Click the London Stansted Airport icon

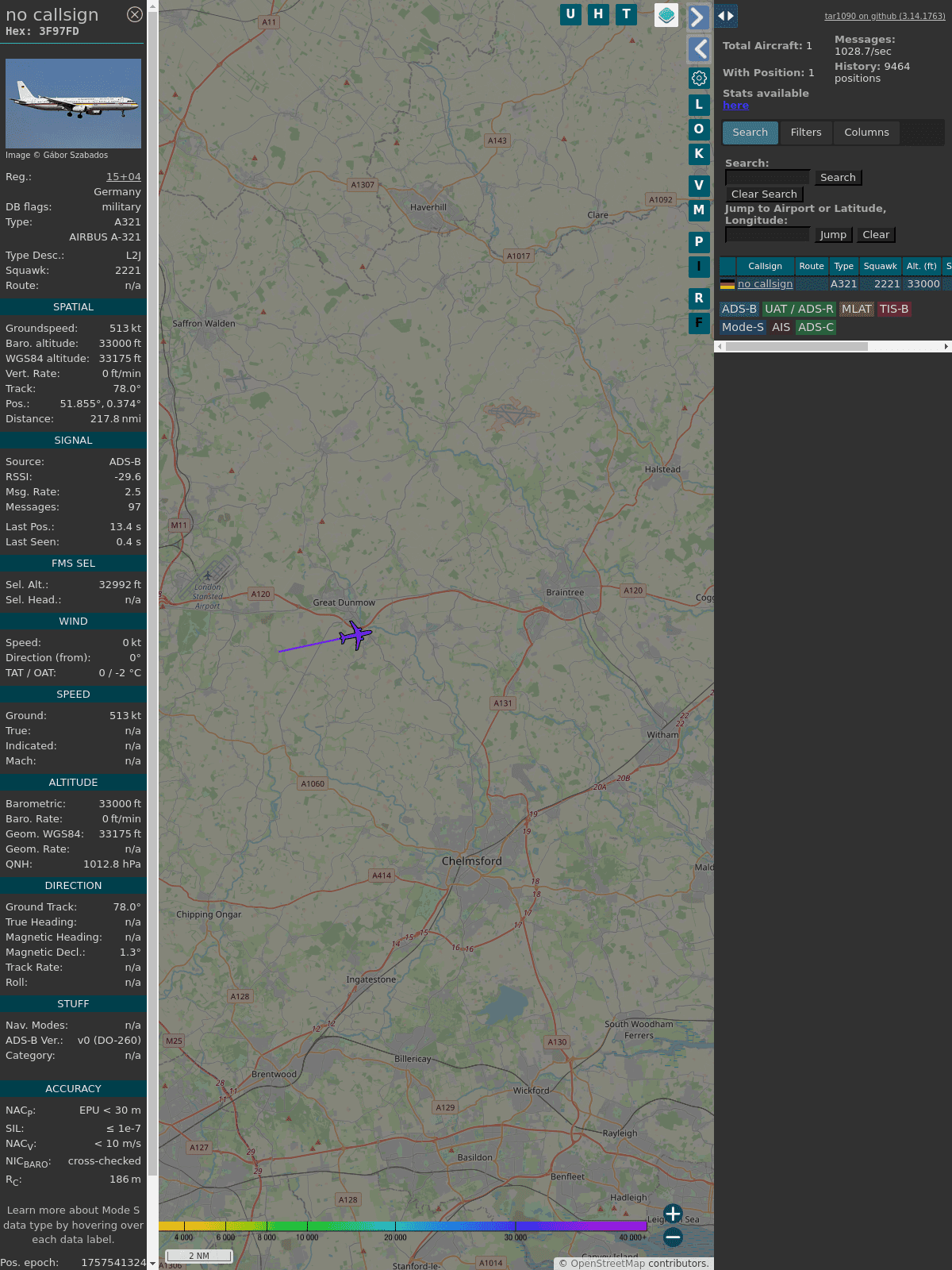tap(208, 576)
